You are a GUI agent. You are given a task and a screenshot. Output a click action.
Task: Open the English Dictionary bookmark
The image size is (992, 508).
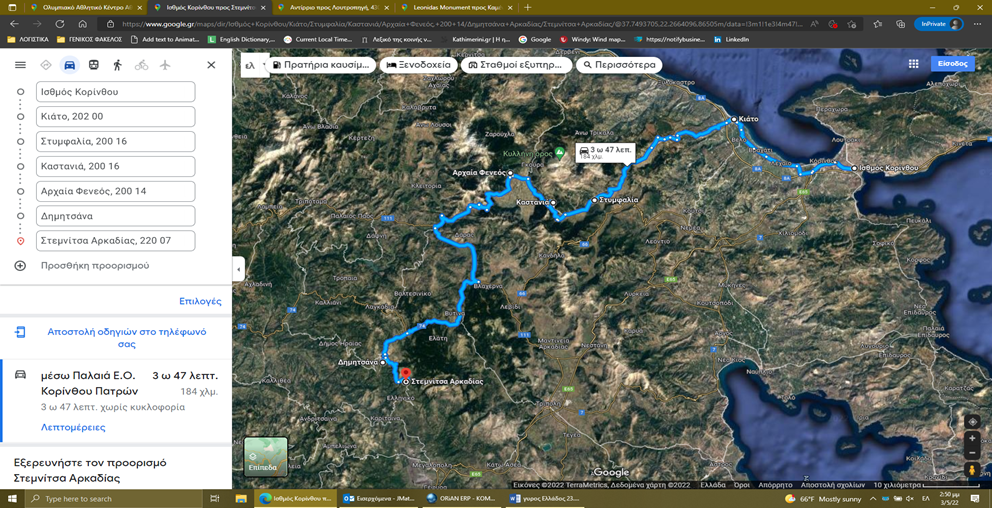click(x=242, y=39)
